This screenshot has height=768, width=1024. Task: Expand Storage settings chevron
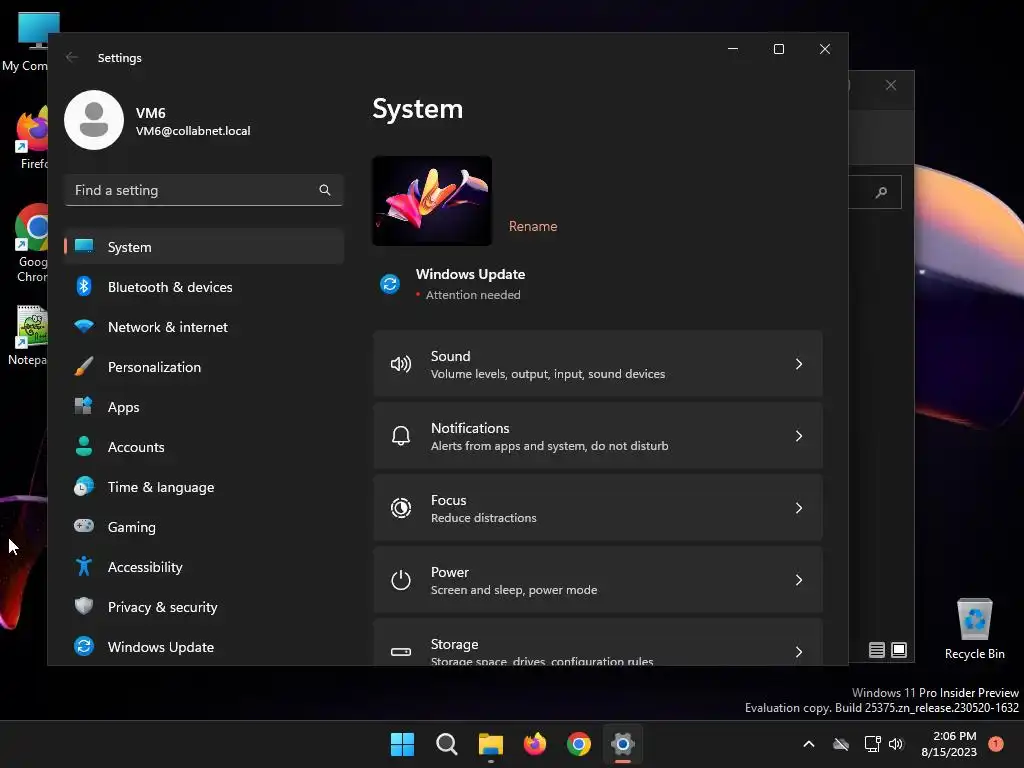point(799,651)
